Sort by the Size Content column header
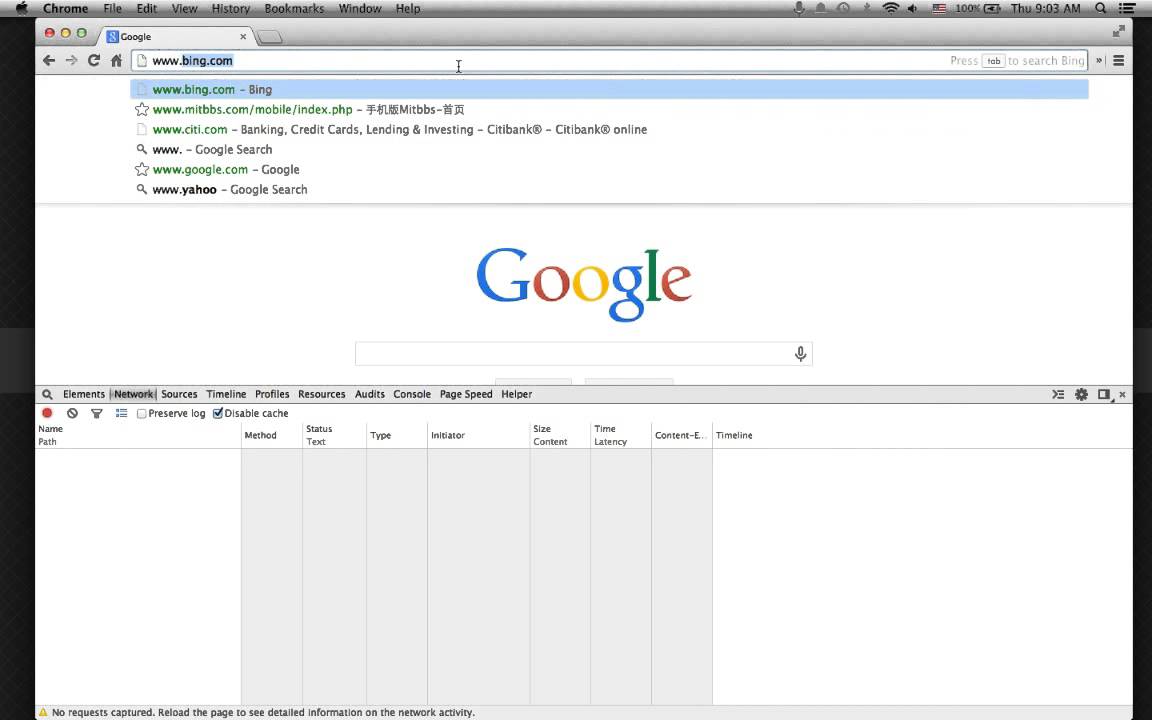This screenshot has width=1152, height=720. pyautogui.click(x=560, y=436)
